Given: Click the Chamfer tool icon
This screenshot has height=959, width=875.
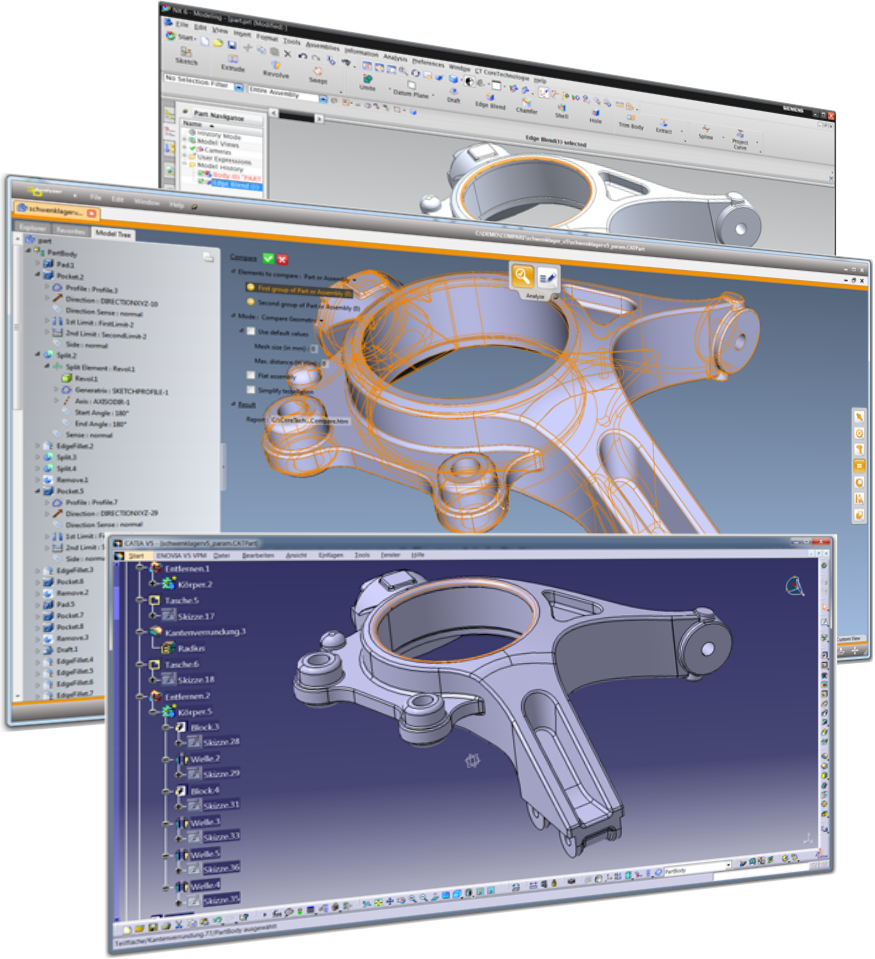Looking at the screenshot, I should coord(527,102).
